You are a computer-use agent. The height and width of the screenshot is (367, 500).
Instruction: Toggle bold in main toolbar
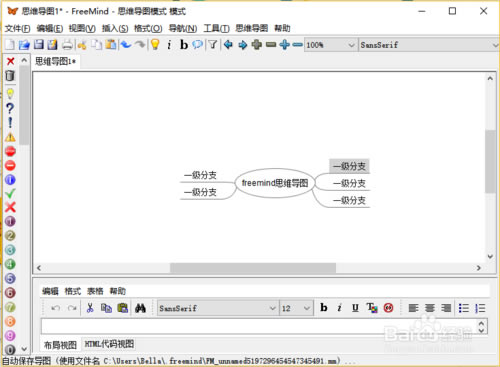pos(184,45)
